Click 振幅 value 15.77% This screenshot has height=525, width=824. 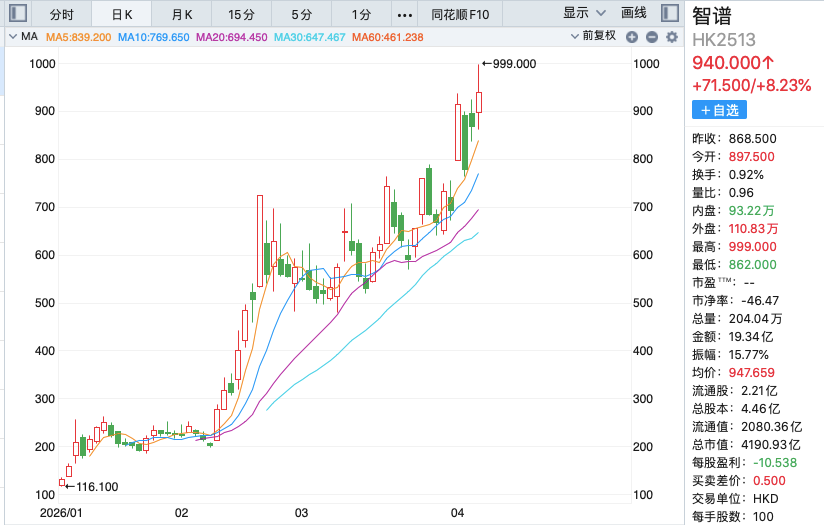(748, 355)
